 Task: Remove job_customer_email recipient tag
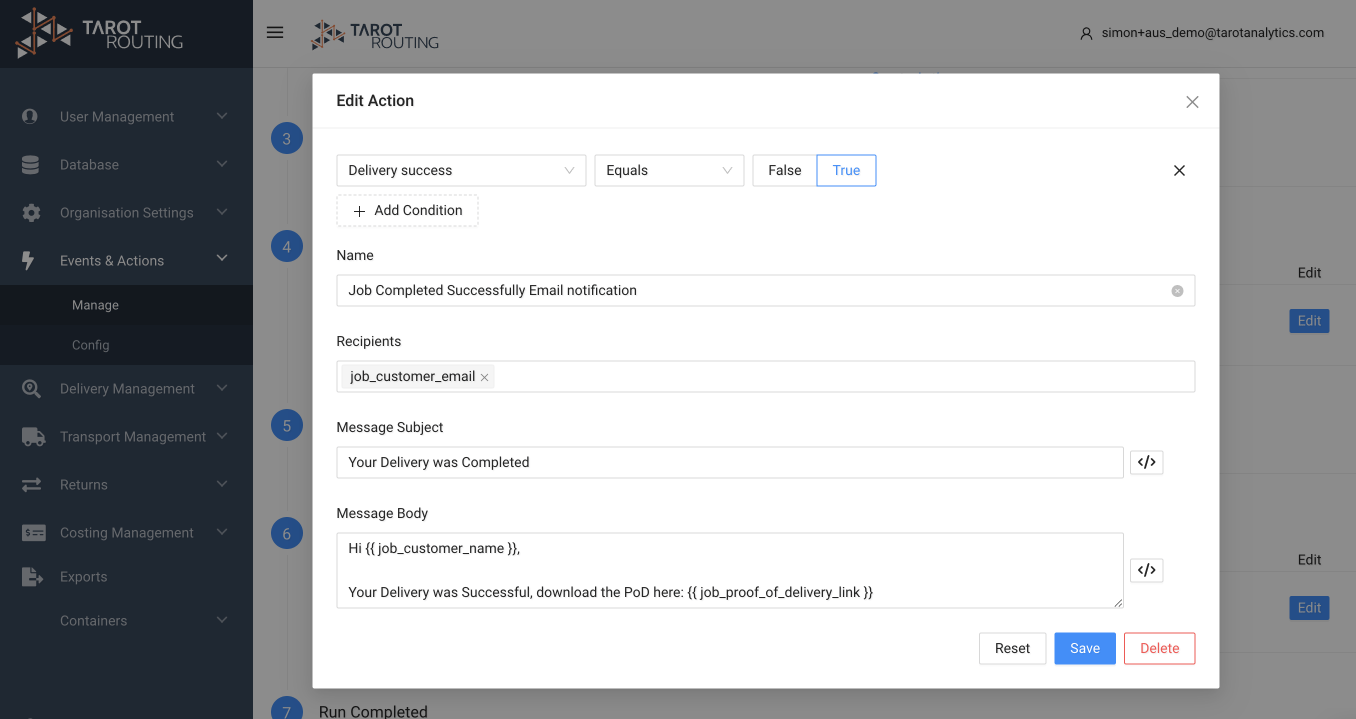point(485,377)
